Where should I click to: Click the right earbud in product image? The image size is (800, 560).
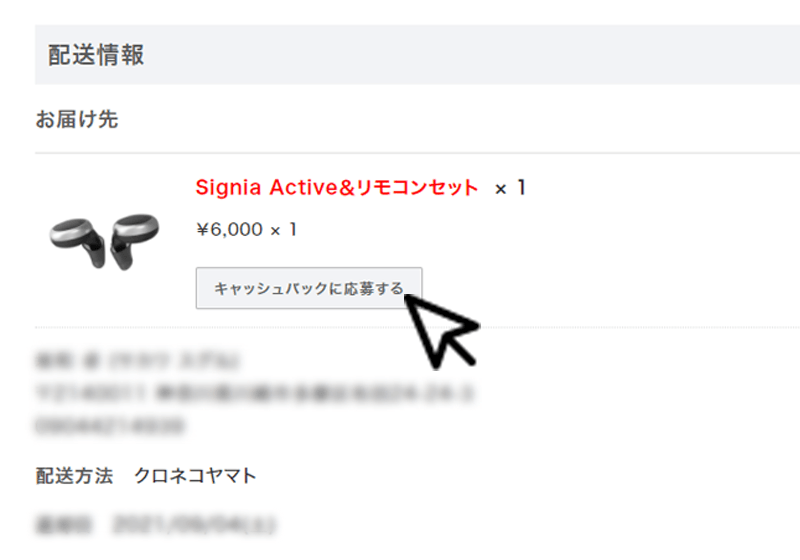134,241
